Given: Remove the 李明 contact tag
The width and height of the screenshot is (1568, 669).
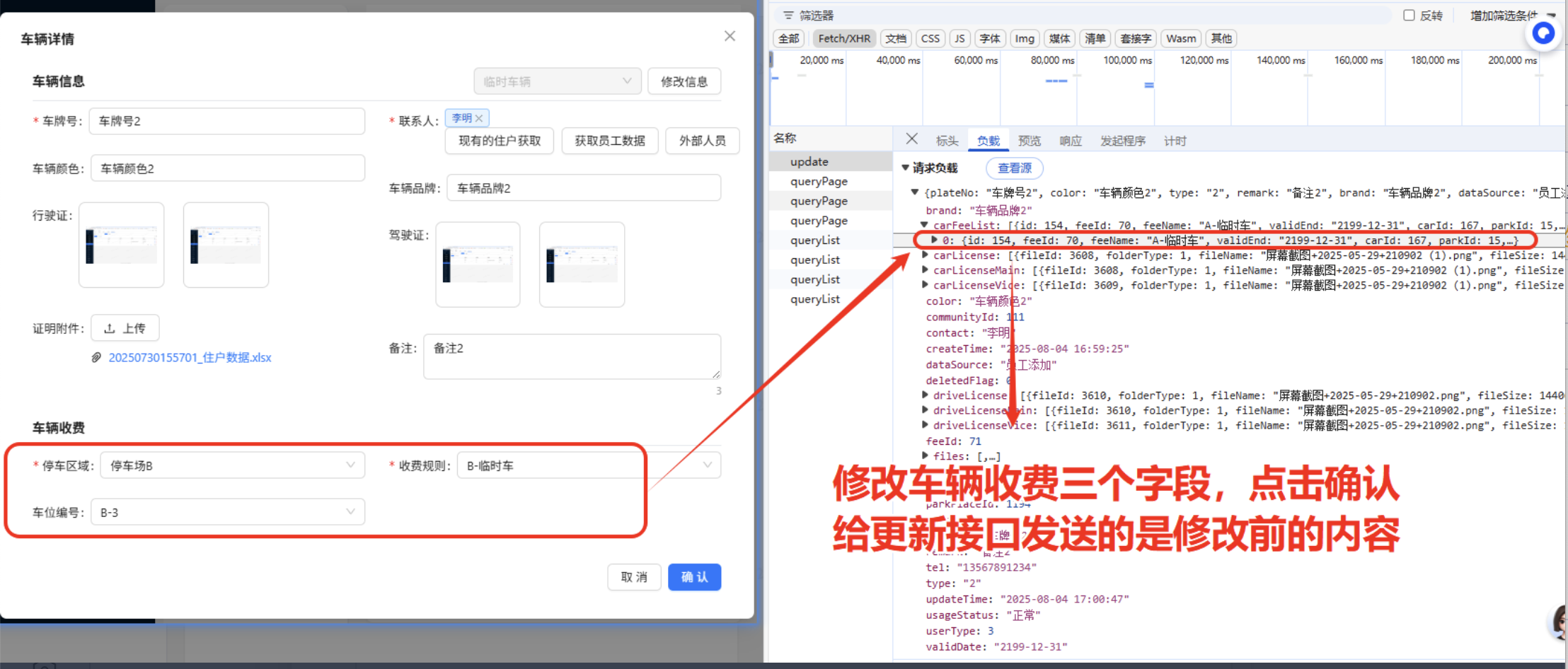Looking at the screenshot, I should [x=479, y=118].
